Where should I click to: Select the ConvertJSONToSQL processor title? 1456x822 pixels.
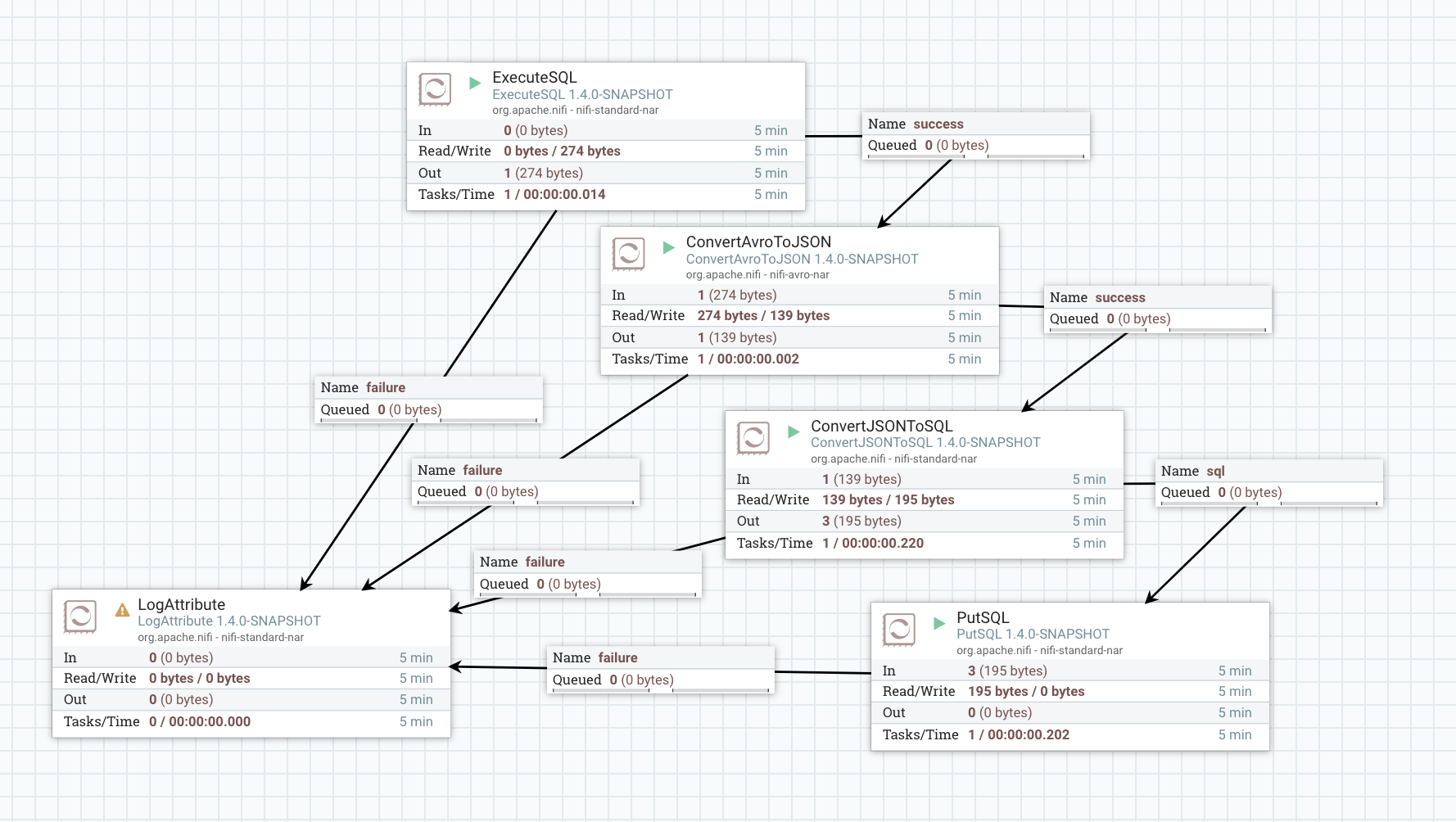pyautogui.click(x=882, y=426)
